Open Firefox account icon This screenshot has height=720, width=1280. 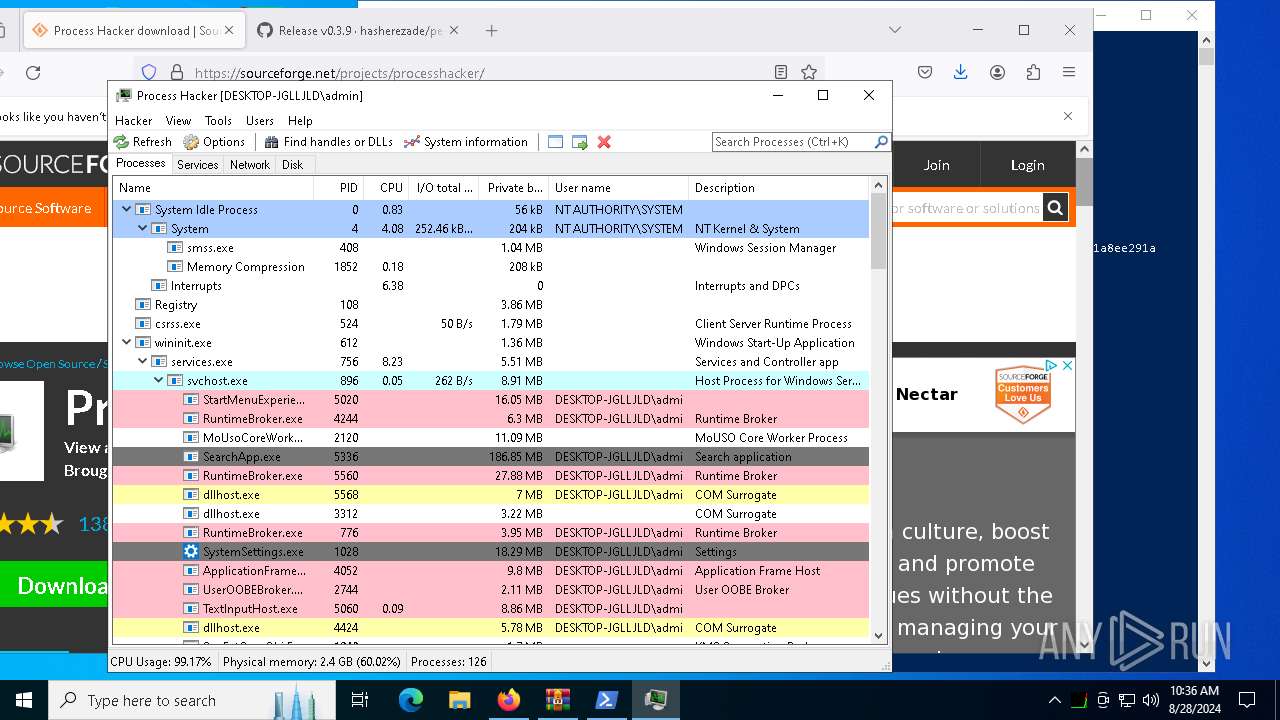coord(997,72)
